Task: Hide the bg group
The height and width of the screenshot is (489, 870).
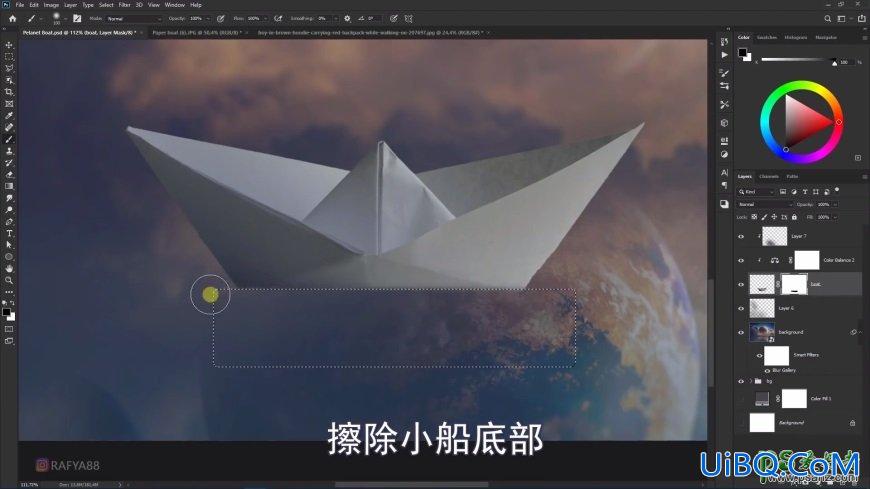Action: point(741,381)
